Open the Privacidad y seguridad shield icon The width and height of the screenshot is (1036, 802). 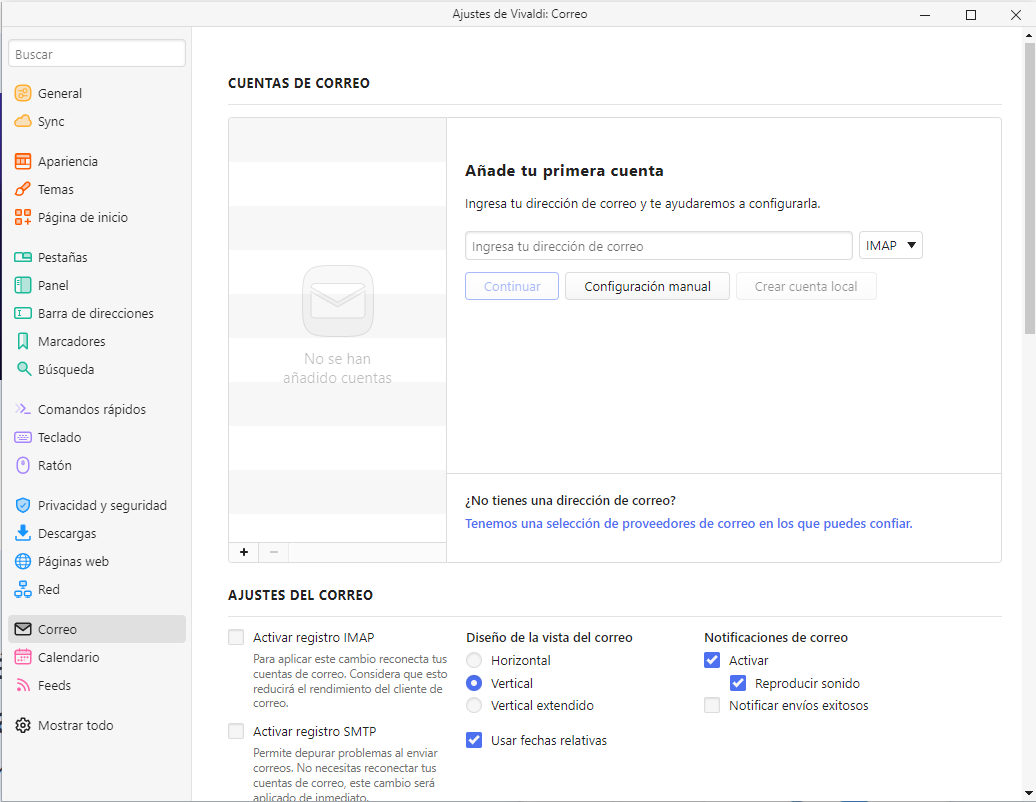(23, 505)
